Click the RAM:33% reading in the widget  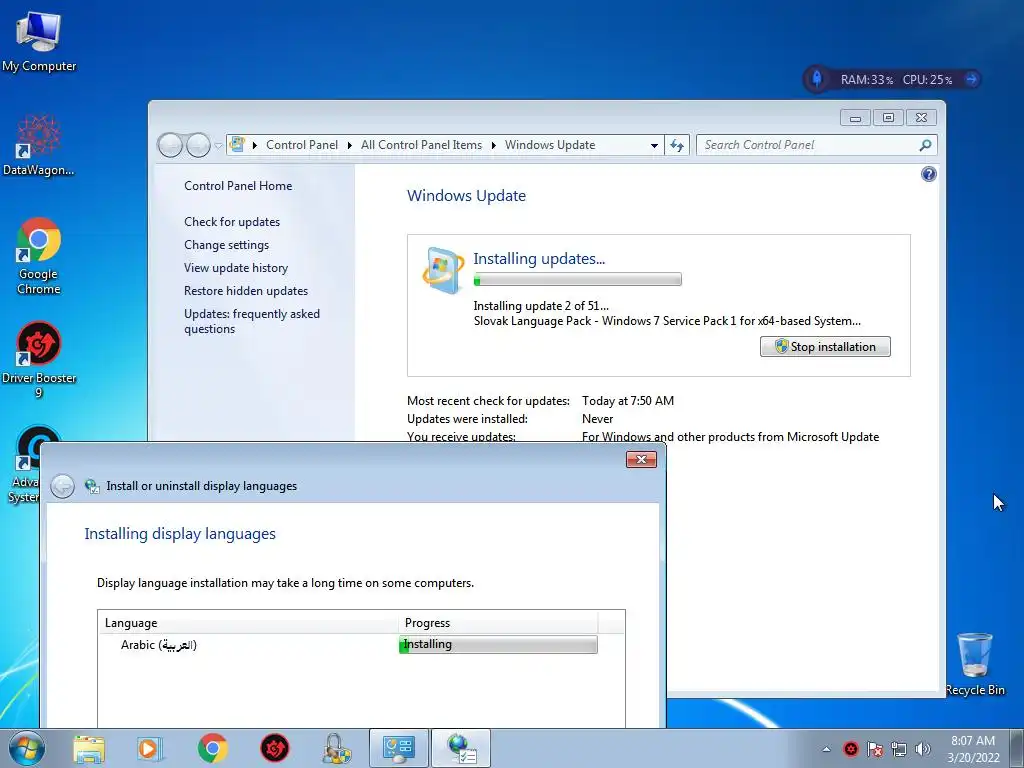(867, 80)
